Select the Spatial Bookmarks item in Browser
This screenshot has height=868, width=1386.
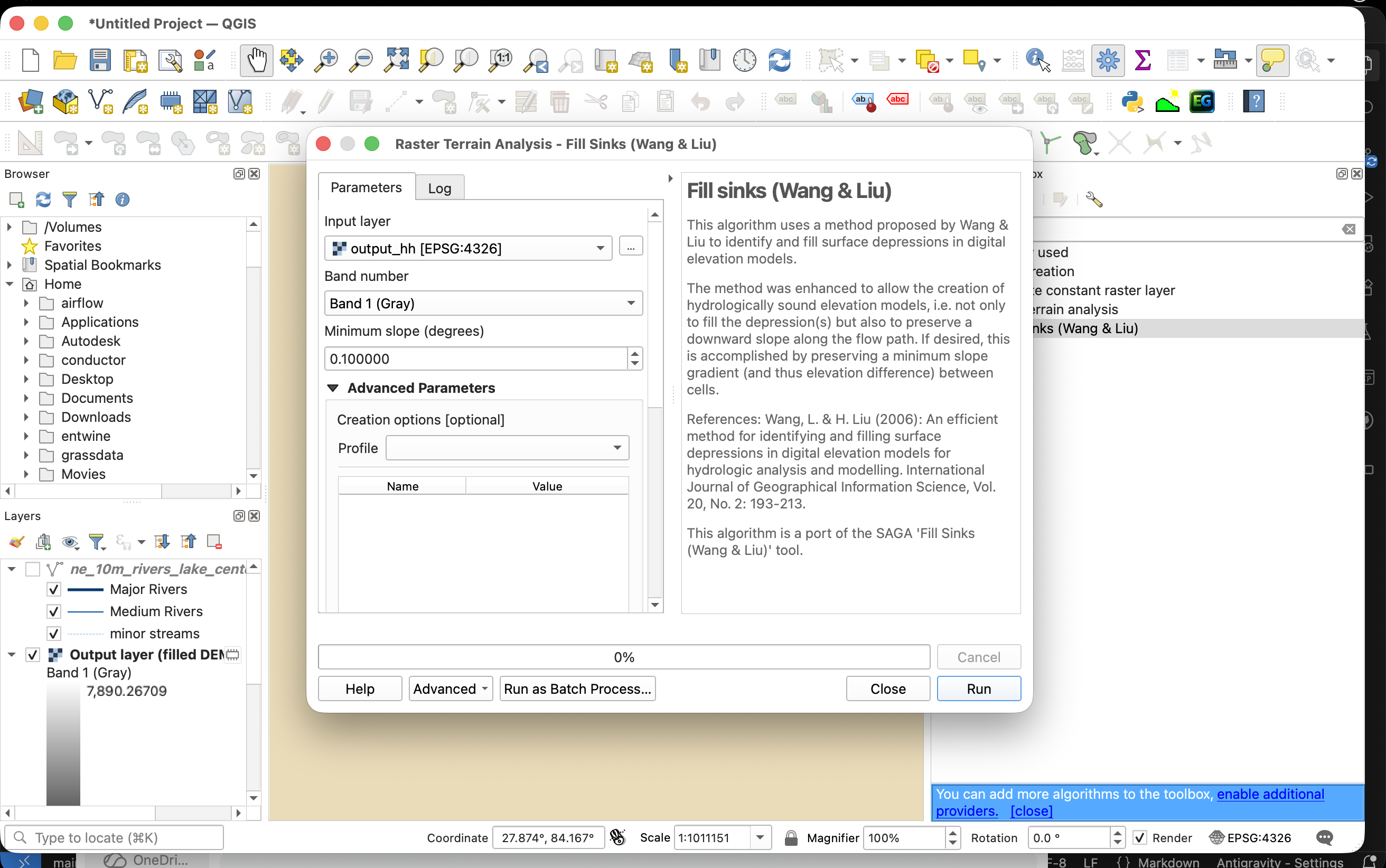click(102, 265)
